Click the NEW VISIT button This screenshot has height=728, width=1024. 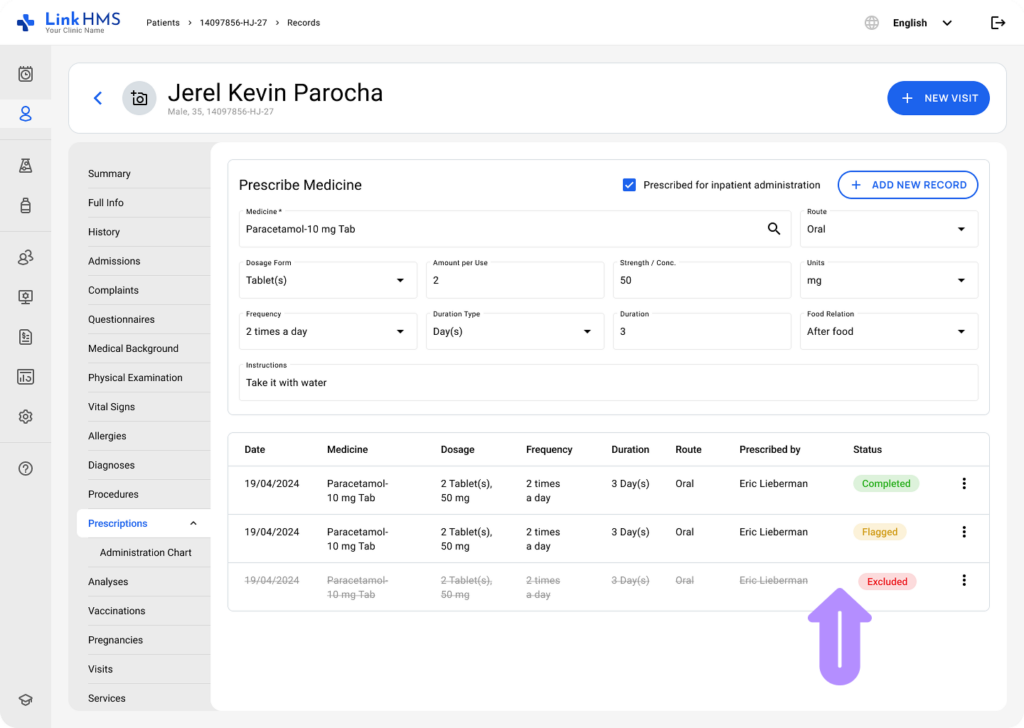click(938, 98)
